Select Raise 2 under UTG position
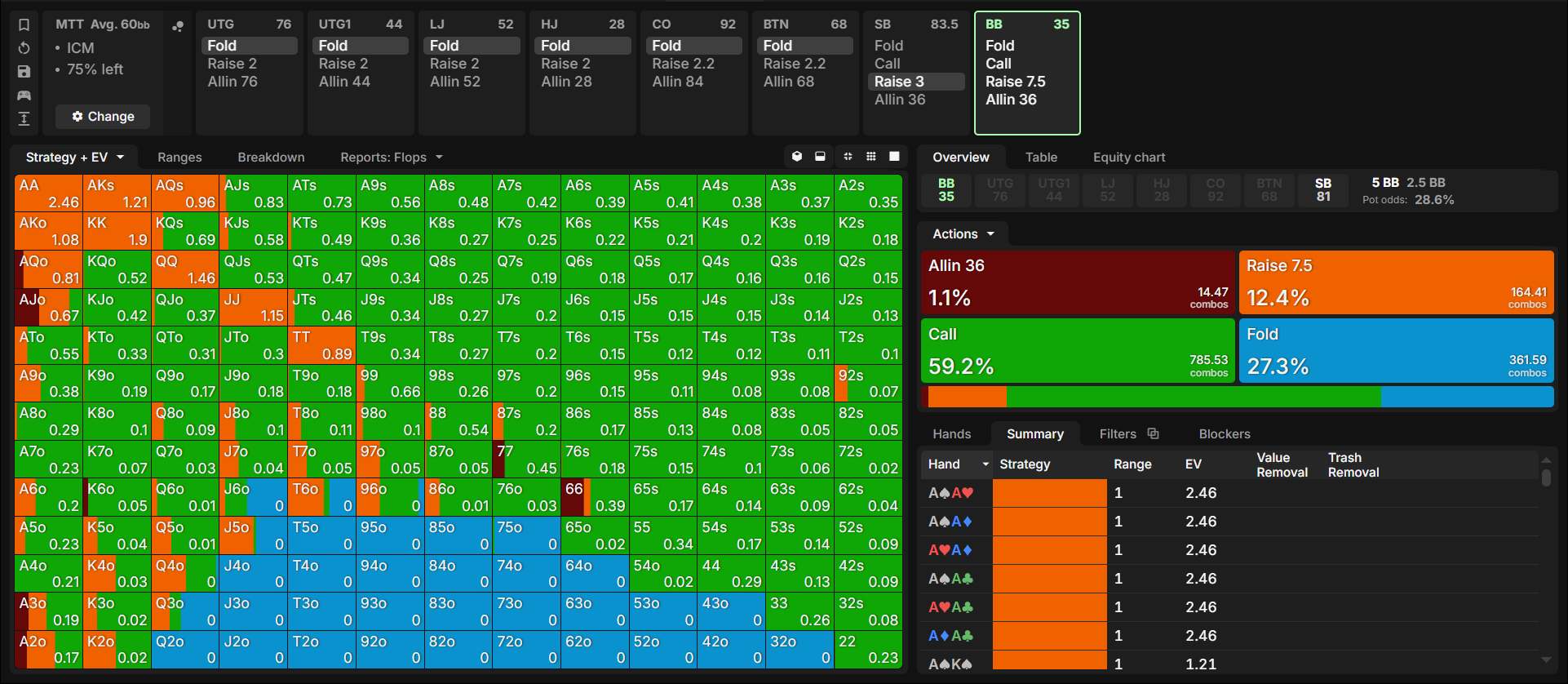The width and height of the screenshot is (1568, 684). point(233,64)
